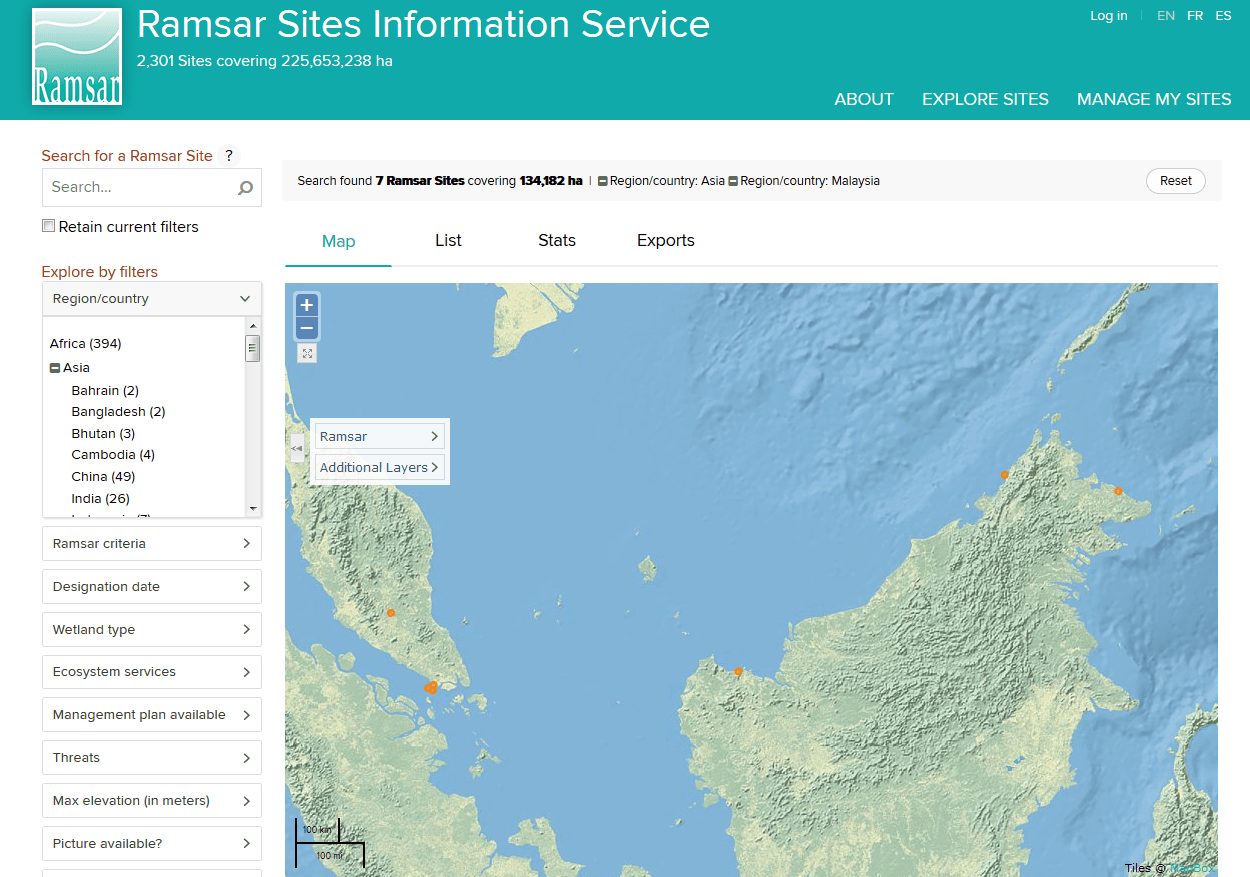Remove the Asia region filter tag
Image resolution: width=1250 pixels, height=877 pixels.
click(x=602, y=181)
